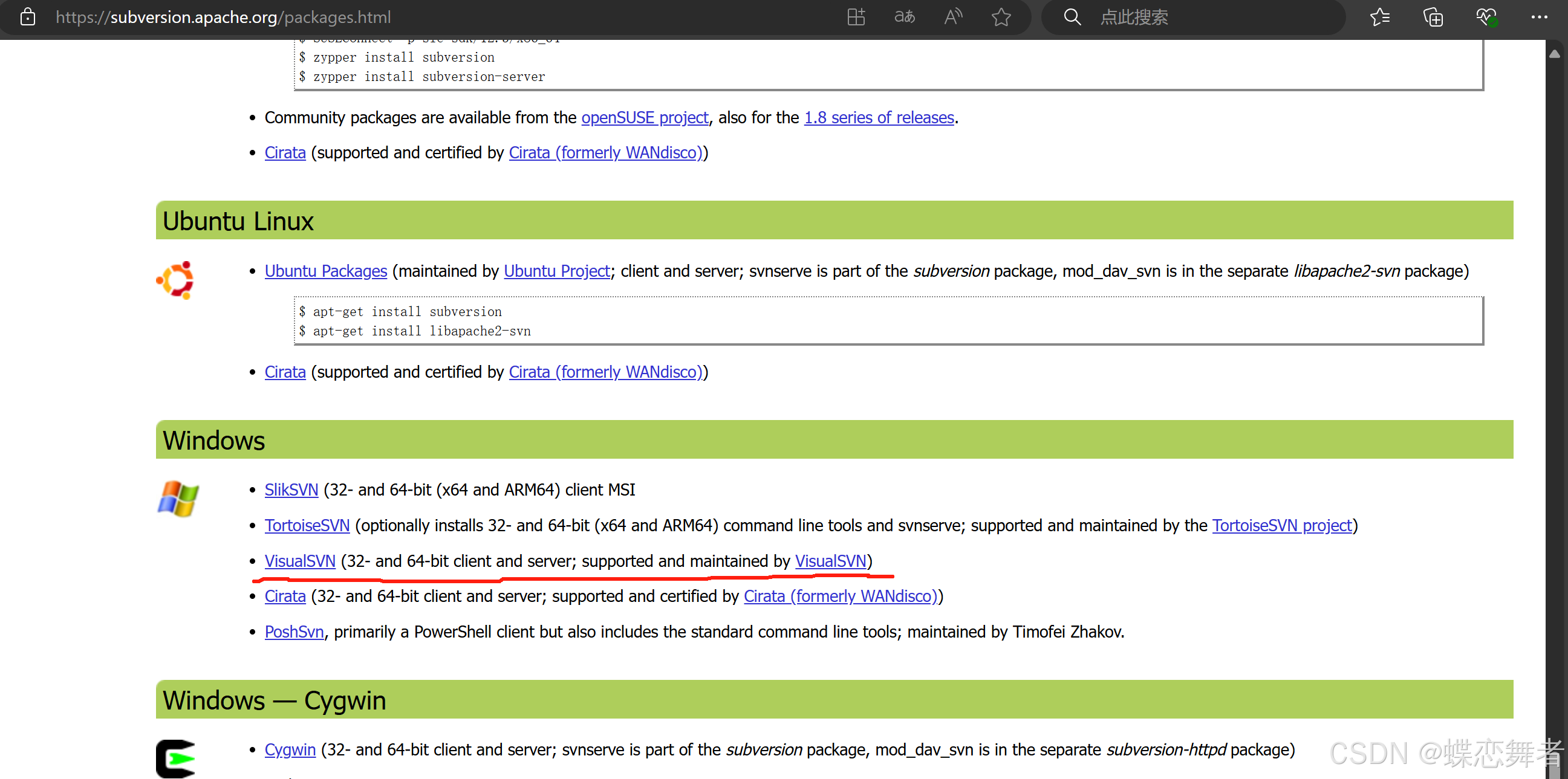Click the italic 'subversion-httpd' package name

[1166, 751]
